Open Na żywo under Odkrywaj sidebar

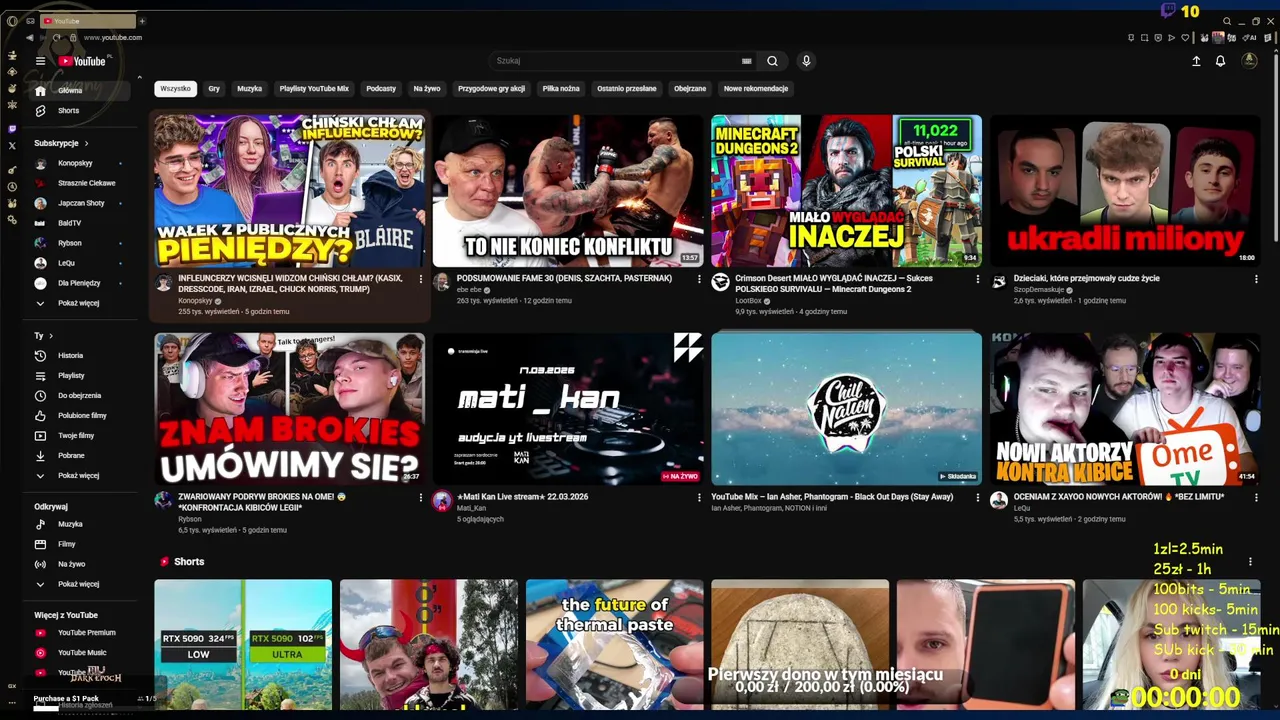[x=80, y=564]
